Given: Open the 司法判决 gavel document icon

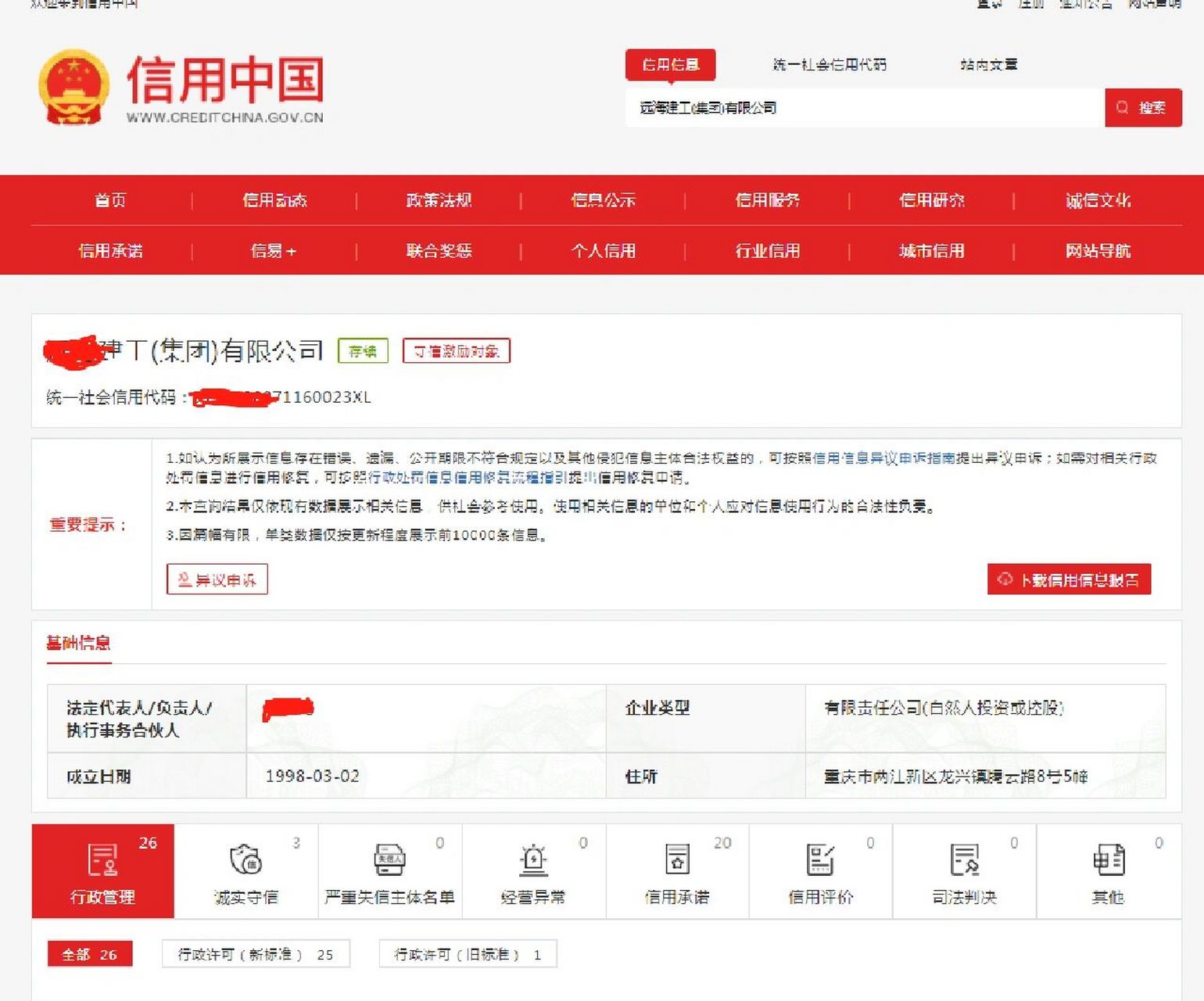Looking at the screenshot, I should point(964,859).
